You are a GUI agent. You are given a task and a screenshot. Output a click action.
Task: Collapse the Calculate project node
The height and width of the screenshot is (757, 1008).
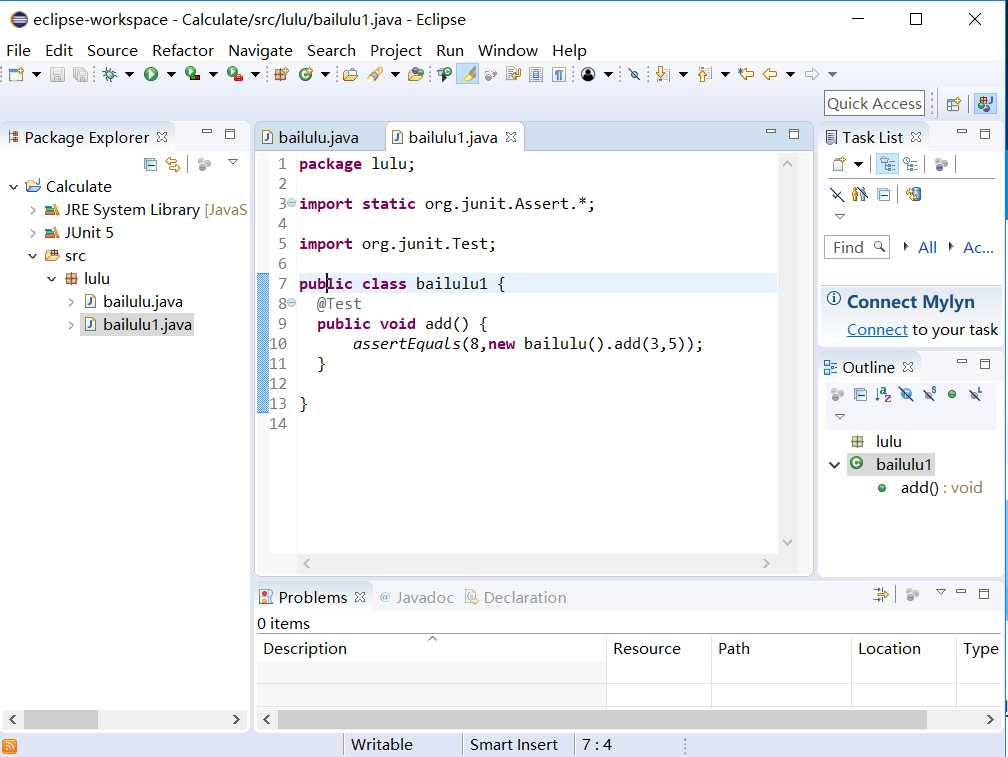14,186
